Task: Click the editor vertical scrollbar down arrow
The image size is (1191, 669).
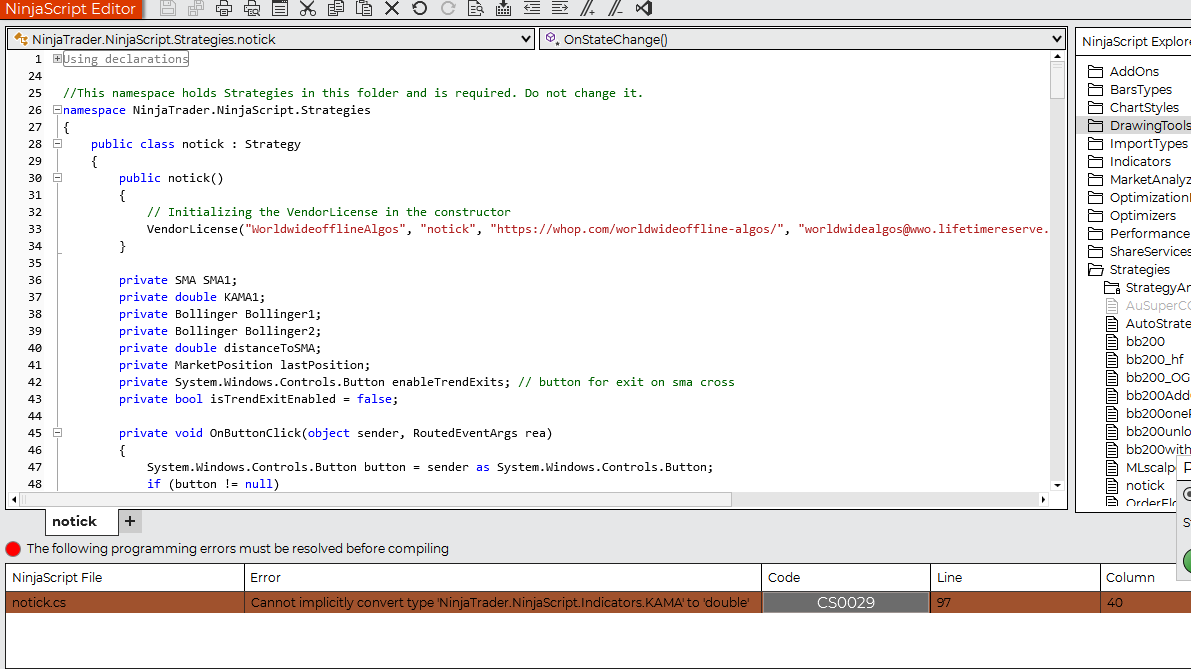Action: click(x=1057, y=485)
